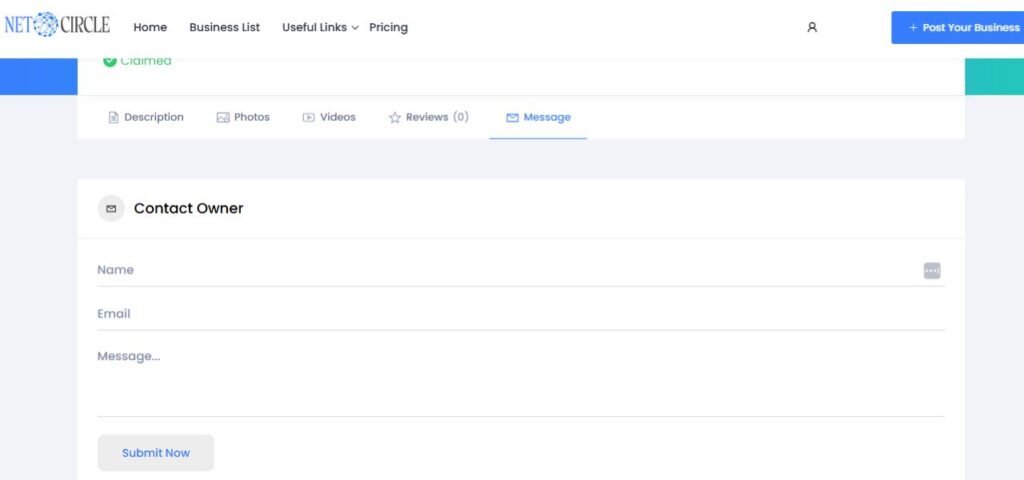
Task: Click the Post Your Business button
Action: point(957,27)
